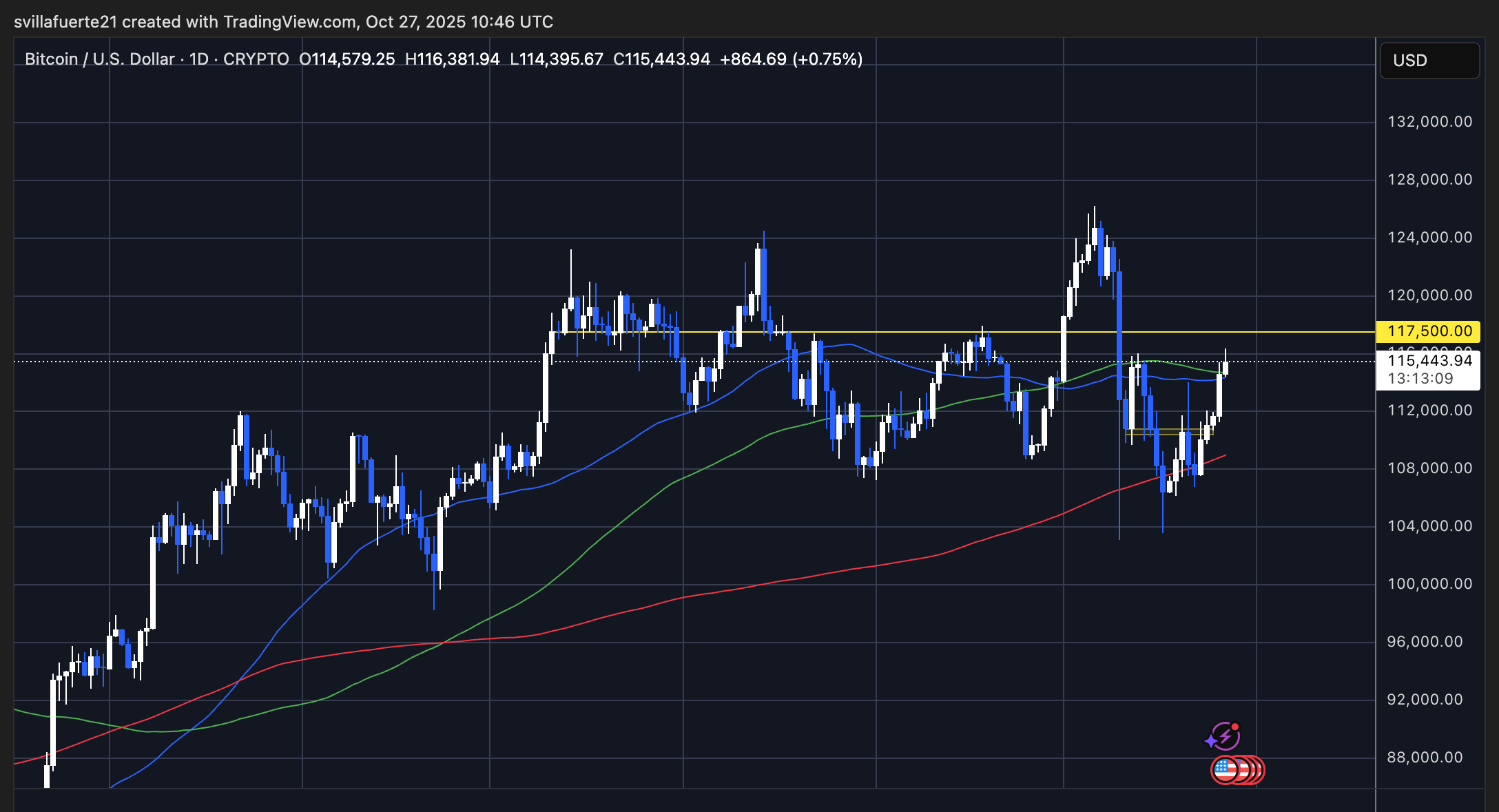Click the svillafuerte21 TradingView attribution text
The width and height of the screenshot is (1499, 812).
click(x=283, y=22)
